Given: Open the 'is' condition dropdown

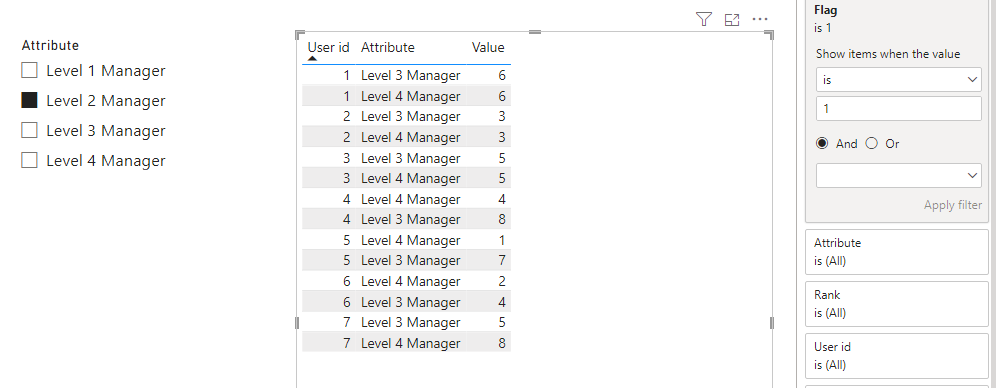Looking at the screenshot, I should pos(899,79).
